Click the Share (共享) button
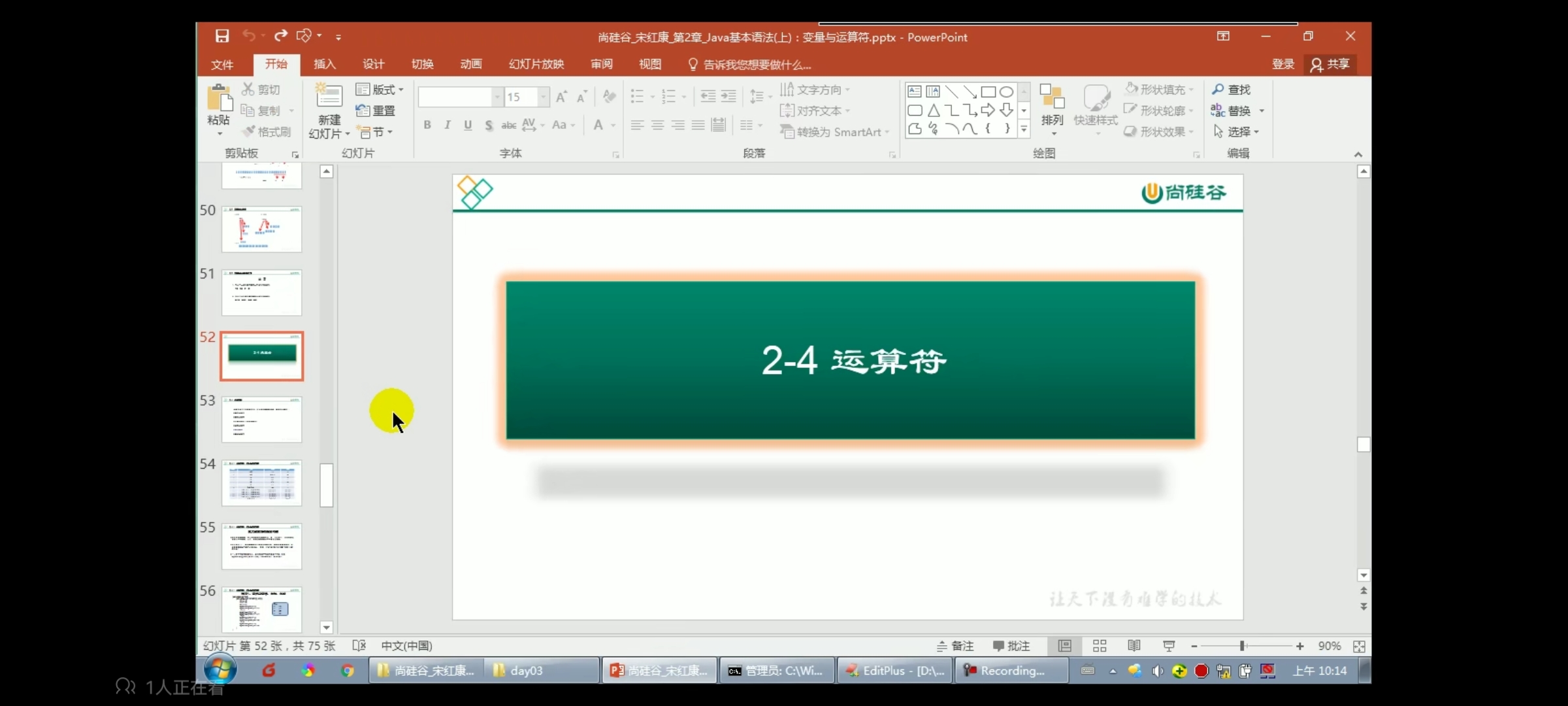 coord(1330,64)
